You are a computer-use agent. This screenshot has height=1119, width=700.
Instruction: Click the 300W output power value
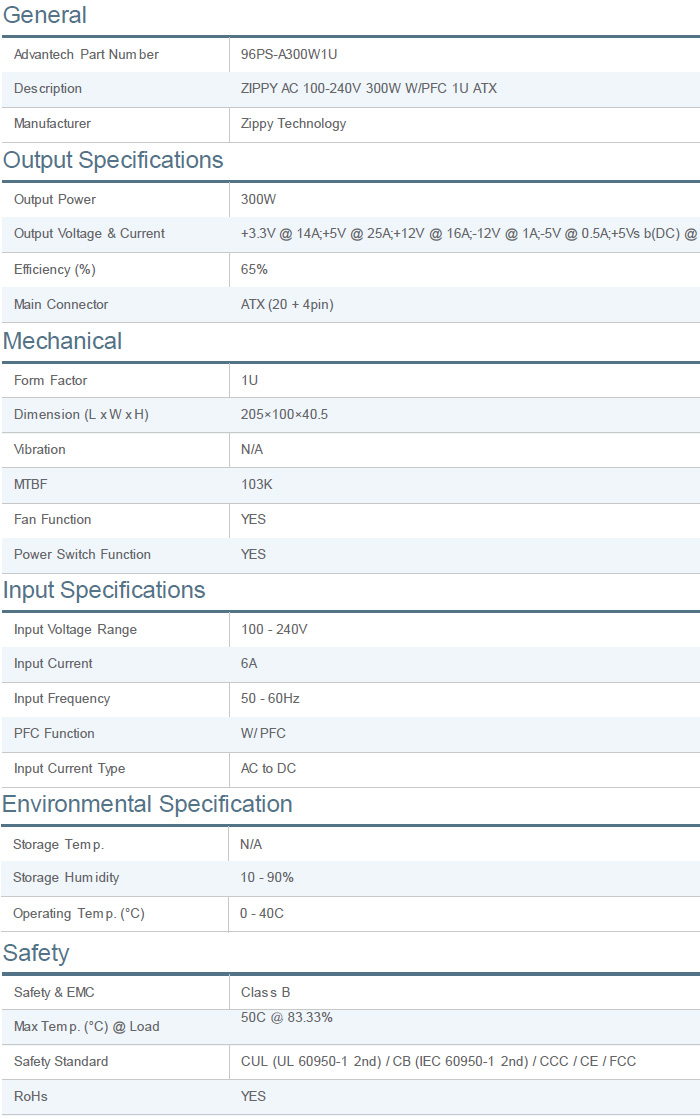tap(258, 199)
